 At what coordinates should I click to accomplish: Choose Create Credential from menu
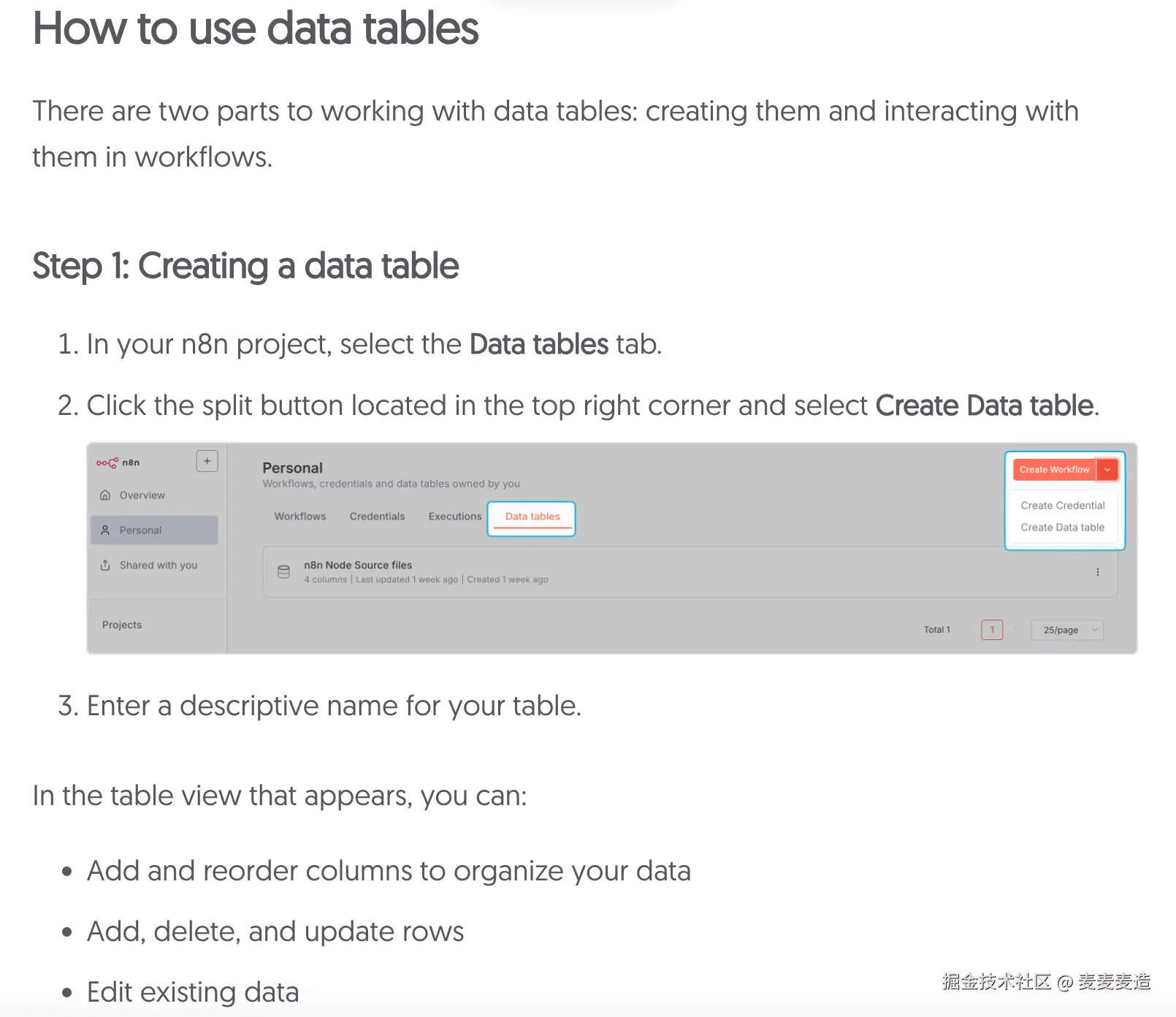(1062, 506)
